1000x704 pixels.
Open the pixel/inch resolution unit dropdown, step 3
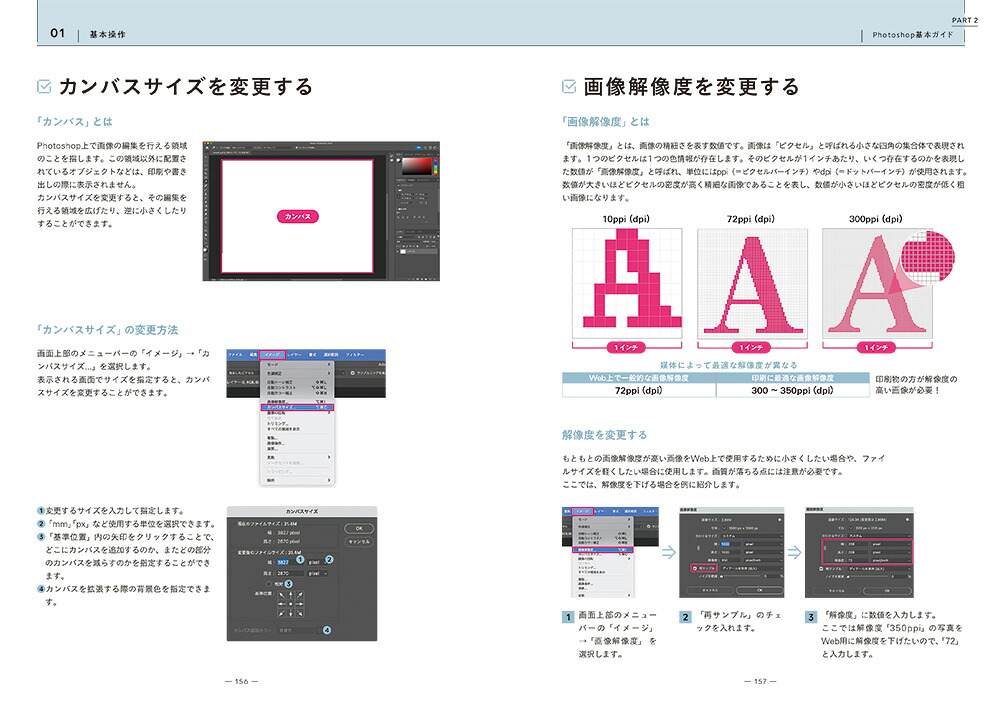pyautogui.click(x=890, y=560)
